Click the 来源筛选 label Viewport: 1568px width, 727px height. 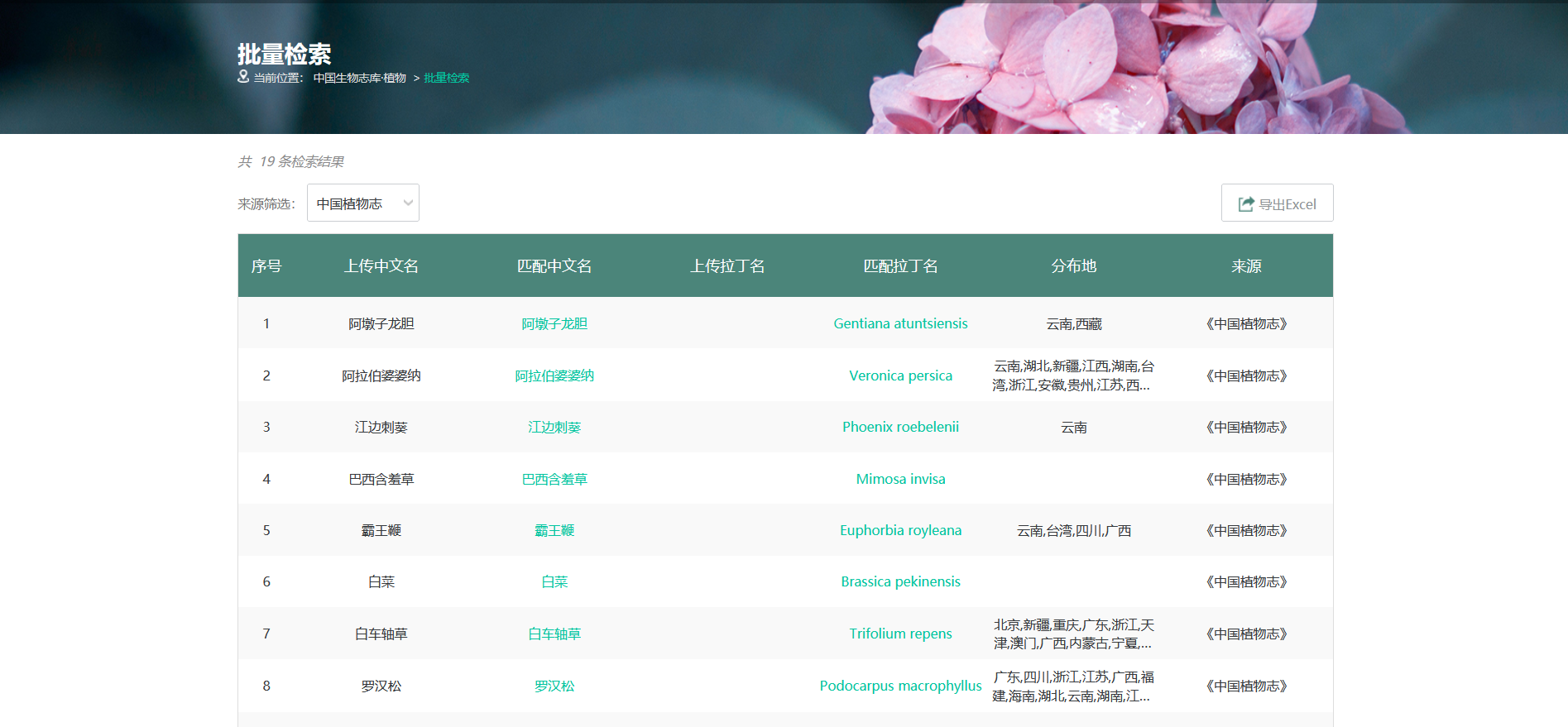[266, 203]
